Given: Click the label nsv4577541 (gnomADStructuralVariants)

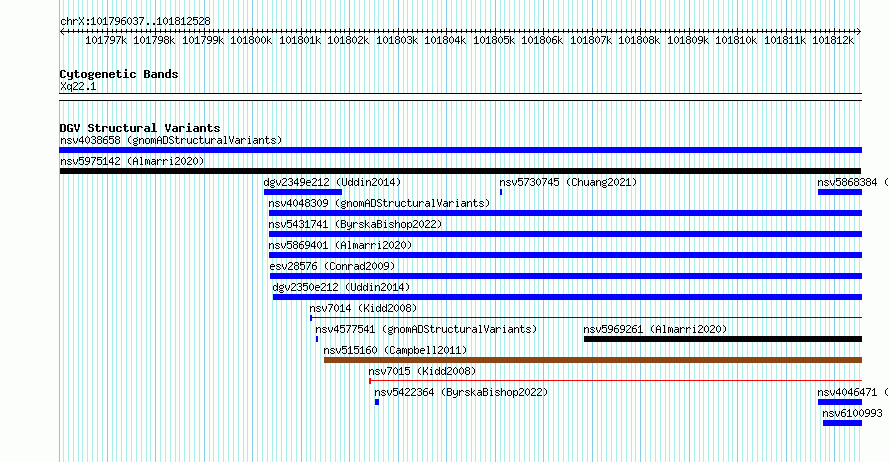Looking at the screenshot, I should pos(426,329).
